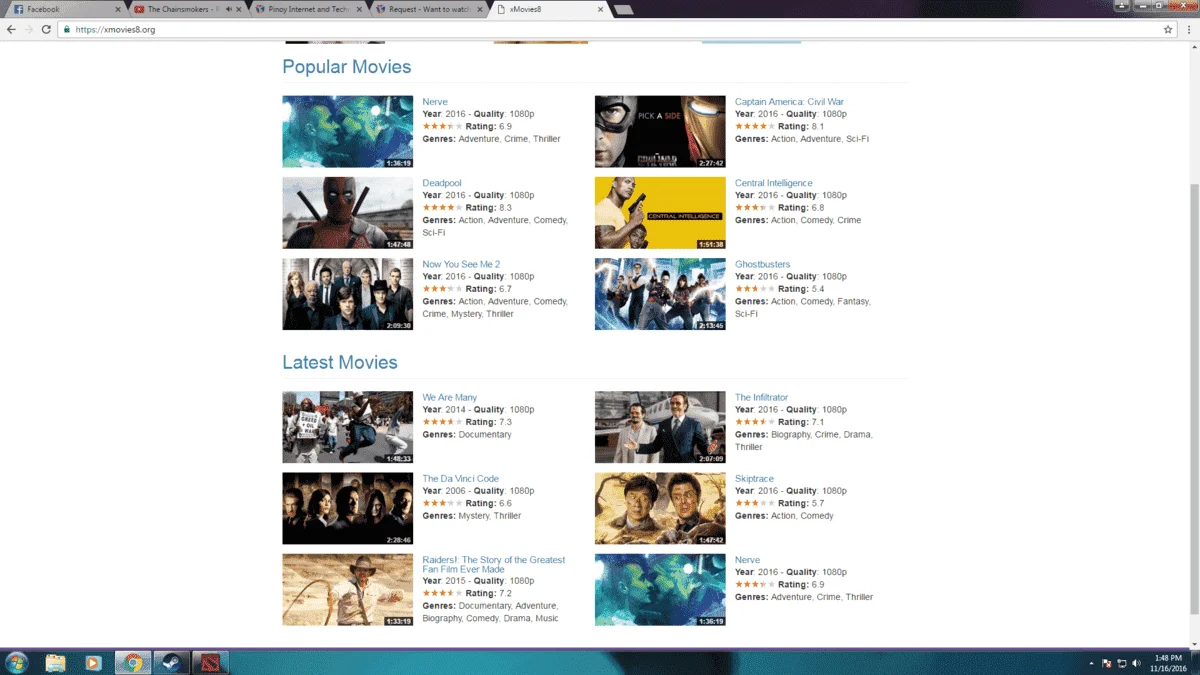Viewport: 1200px width, 675px height.
Task: Open the Ghostbusters title link
Action: (763, 264)
